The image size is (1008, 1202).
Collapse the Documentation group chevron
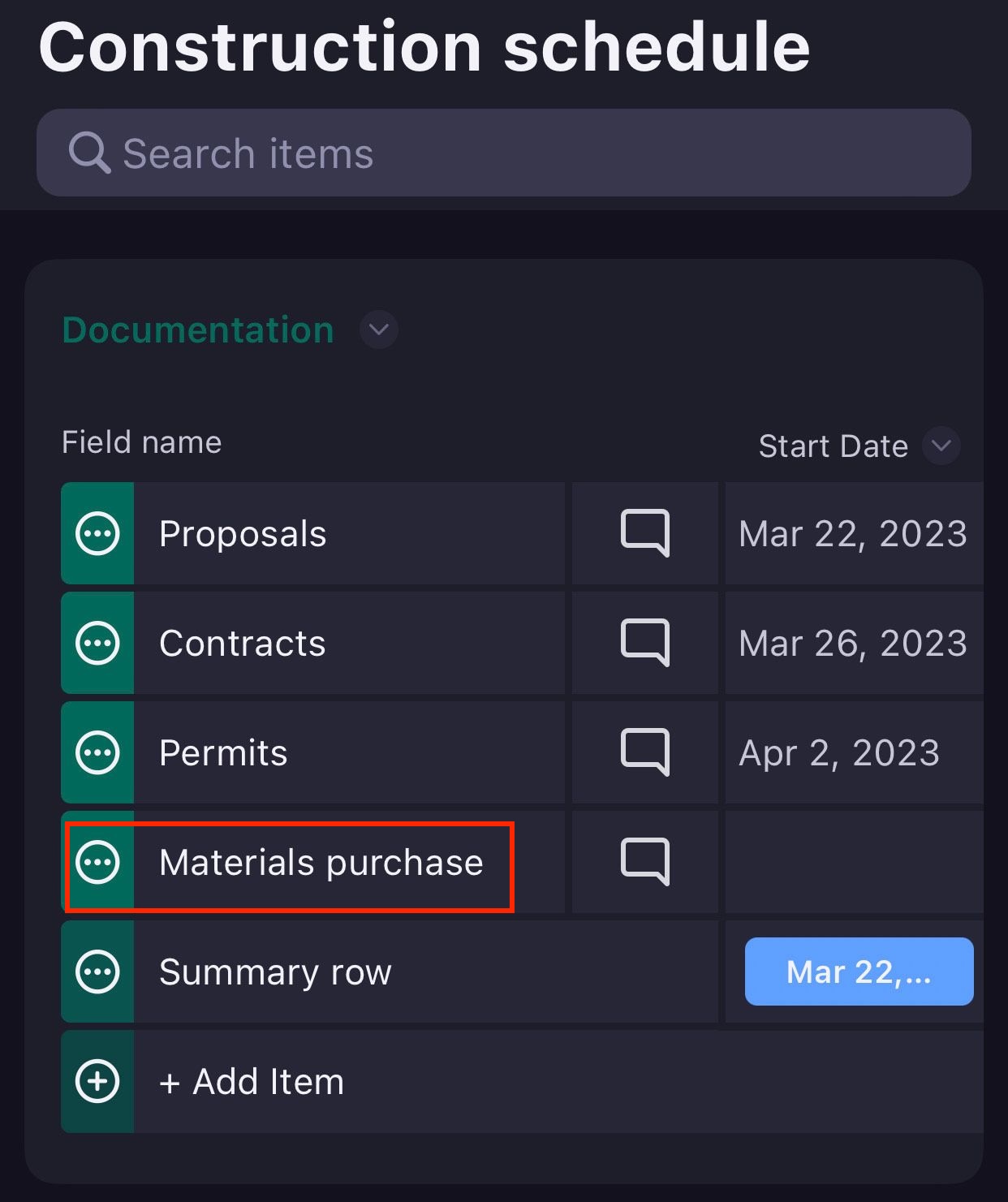[x=379, y=330]
